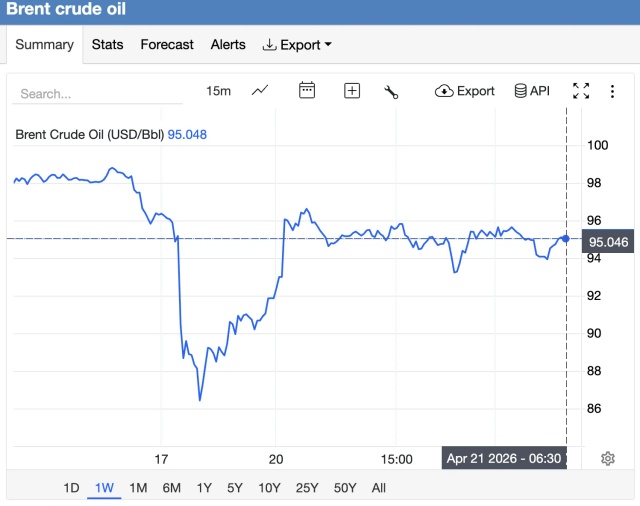This screenshot has height=506, width=640.
Task: Open the calendar date range picker
Action: click(307, 91)
